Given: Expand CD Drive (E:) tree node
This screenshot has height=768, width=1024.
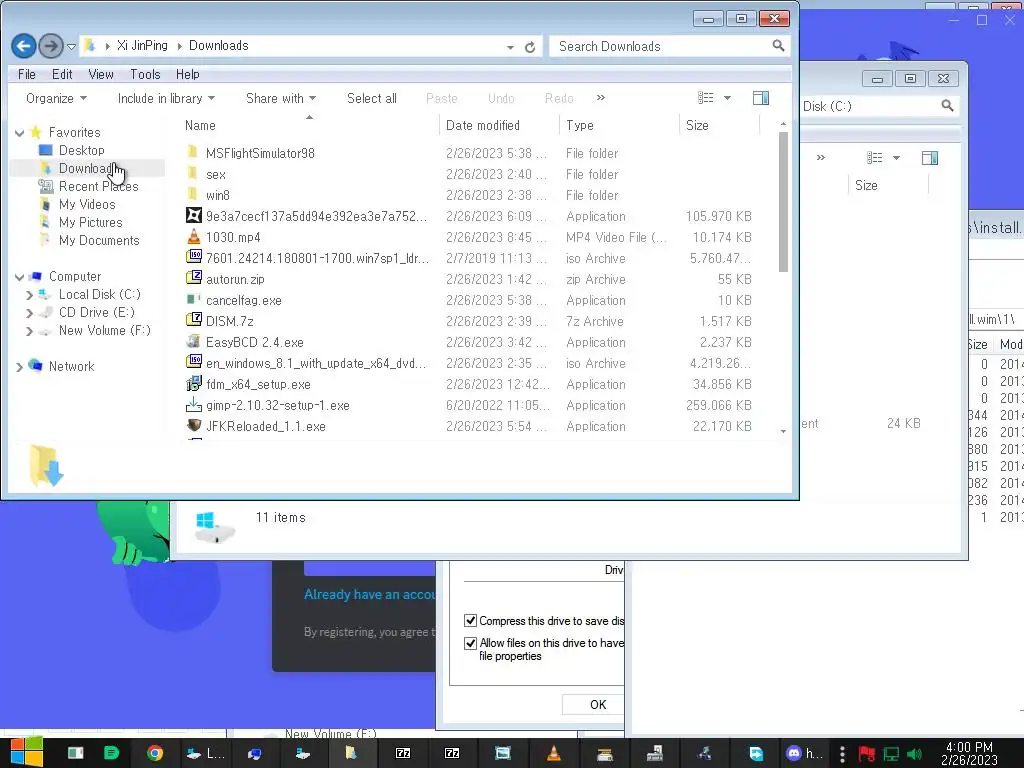Looking at the screenshot, I should [29, 313].
